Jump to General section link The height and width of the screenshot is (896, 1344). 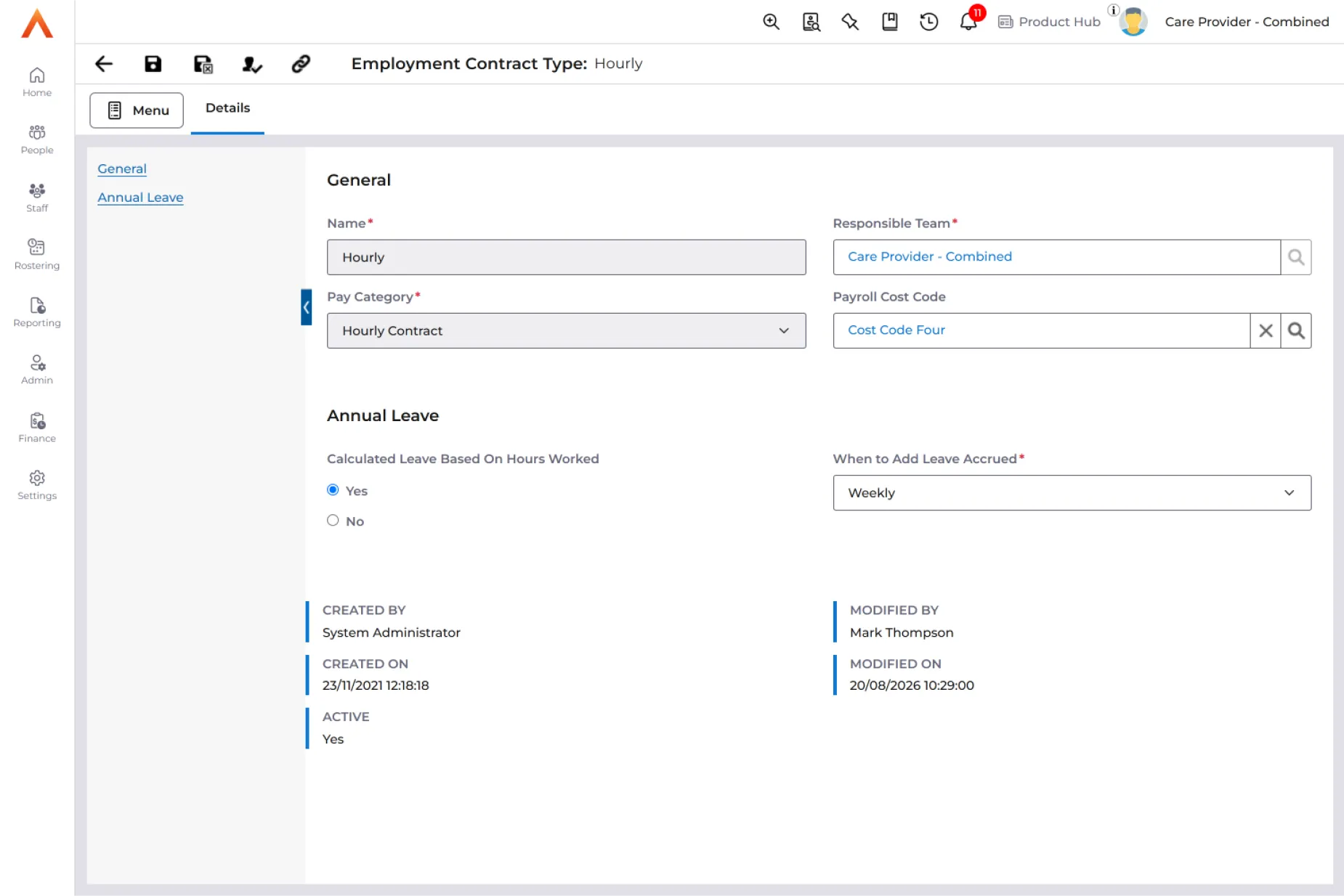tap(122, 168)
